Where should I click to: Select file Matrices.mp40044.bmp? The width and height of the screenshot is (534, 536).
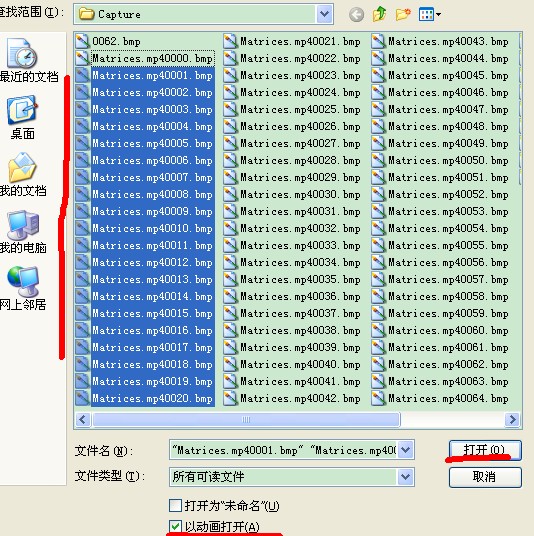point(448,58)
